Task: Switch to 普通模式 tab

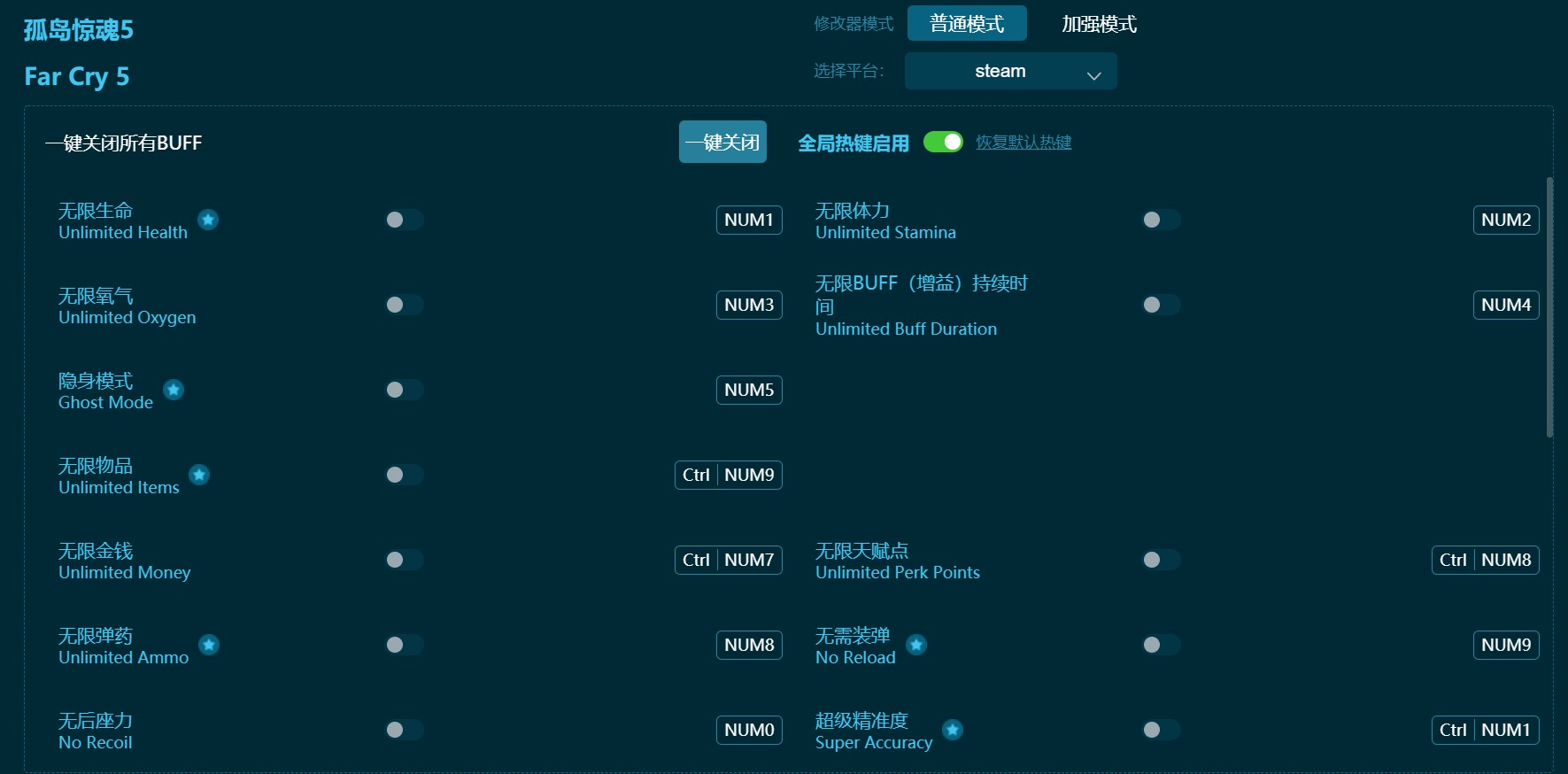Action: tap(967, 23)
